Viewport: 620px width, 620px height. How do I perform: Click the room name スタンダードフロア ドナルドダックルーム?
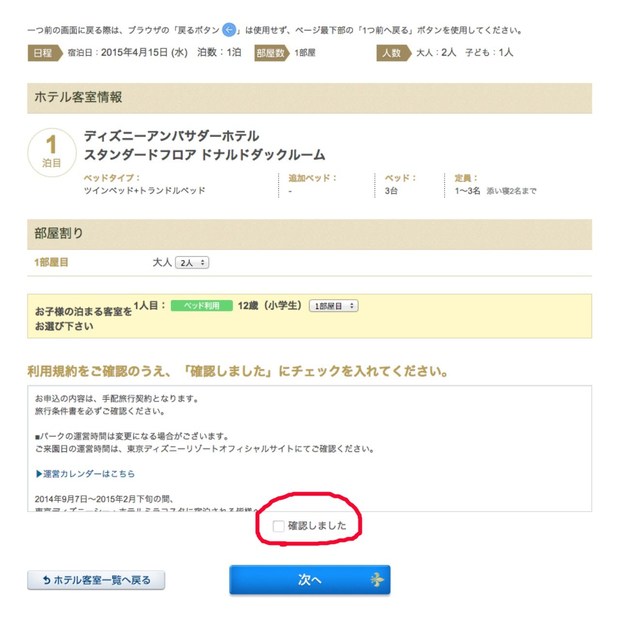204,155
